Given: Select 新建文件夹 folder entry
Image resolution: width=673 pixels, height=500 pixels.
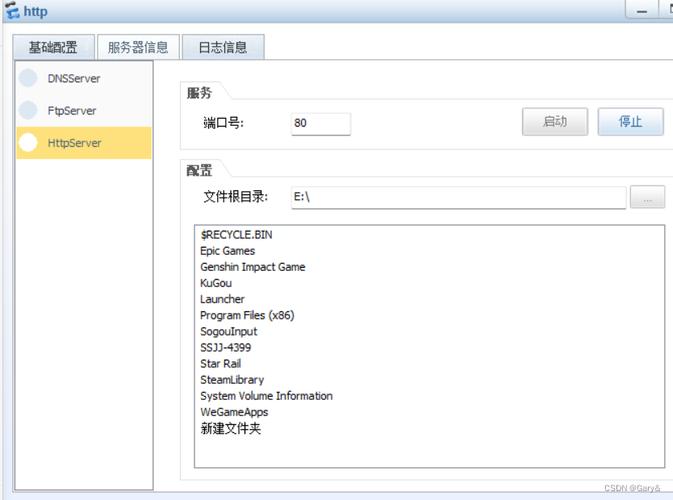Looking at the screenshot, I should (x=230, y=428).
